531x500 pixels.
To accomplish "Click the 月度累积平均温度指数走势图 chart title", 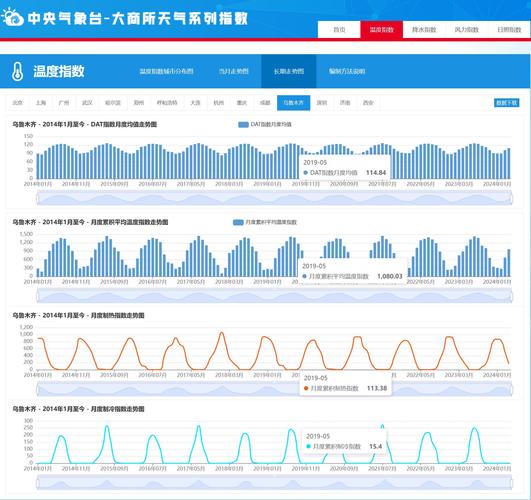I will (x=90, y=222).
